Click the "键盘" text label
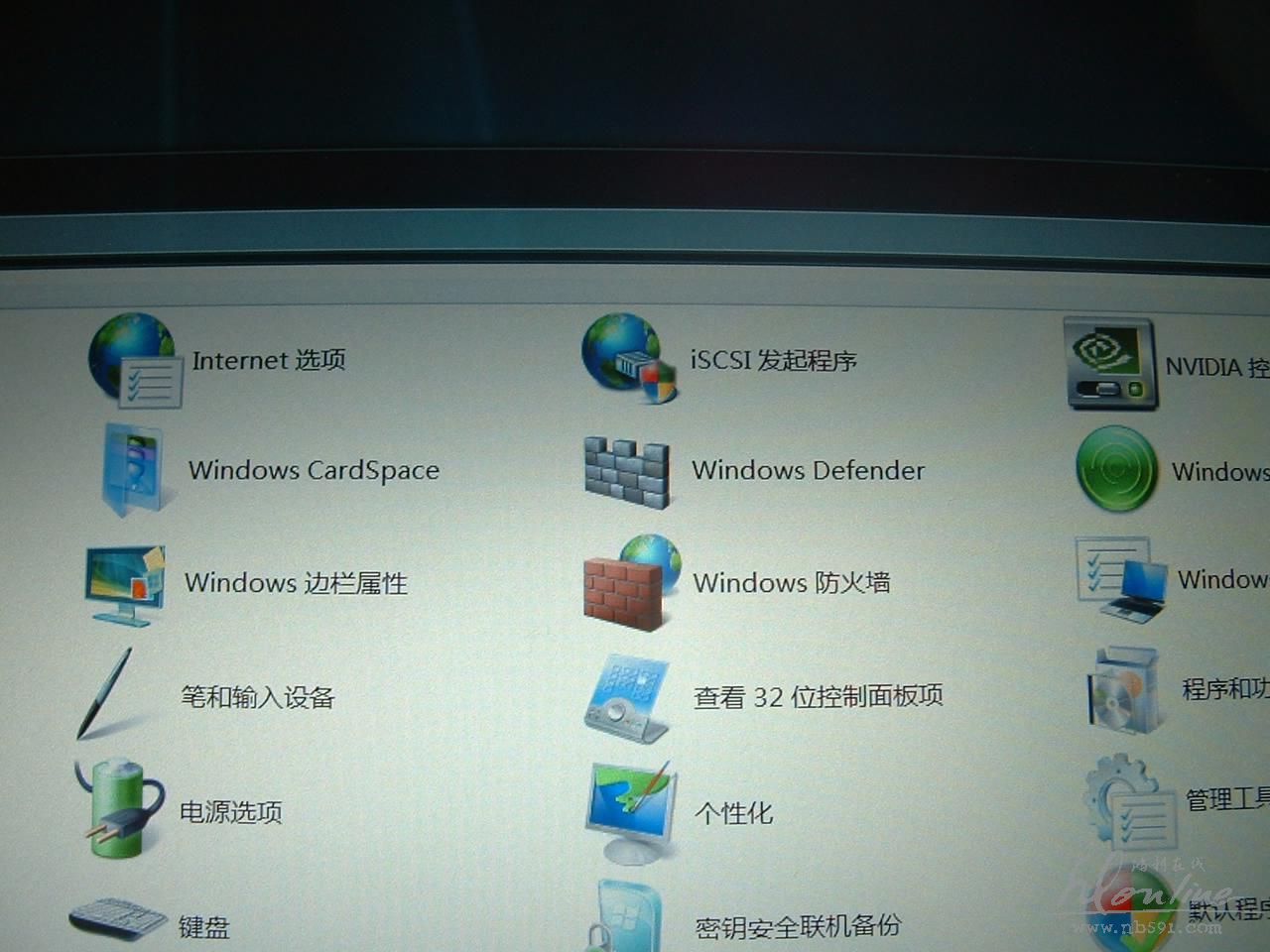 point(203,927)
